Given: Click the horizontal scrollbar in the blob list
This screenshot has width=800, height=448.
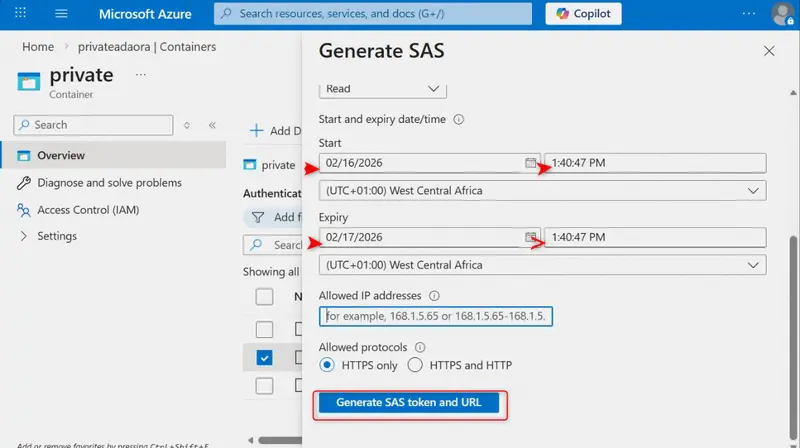Looking at the screenshot, I should click(x=280, y=440).
